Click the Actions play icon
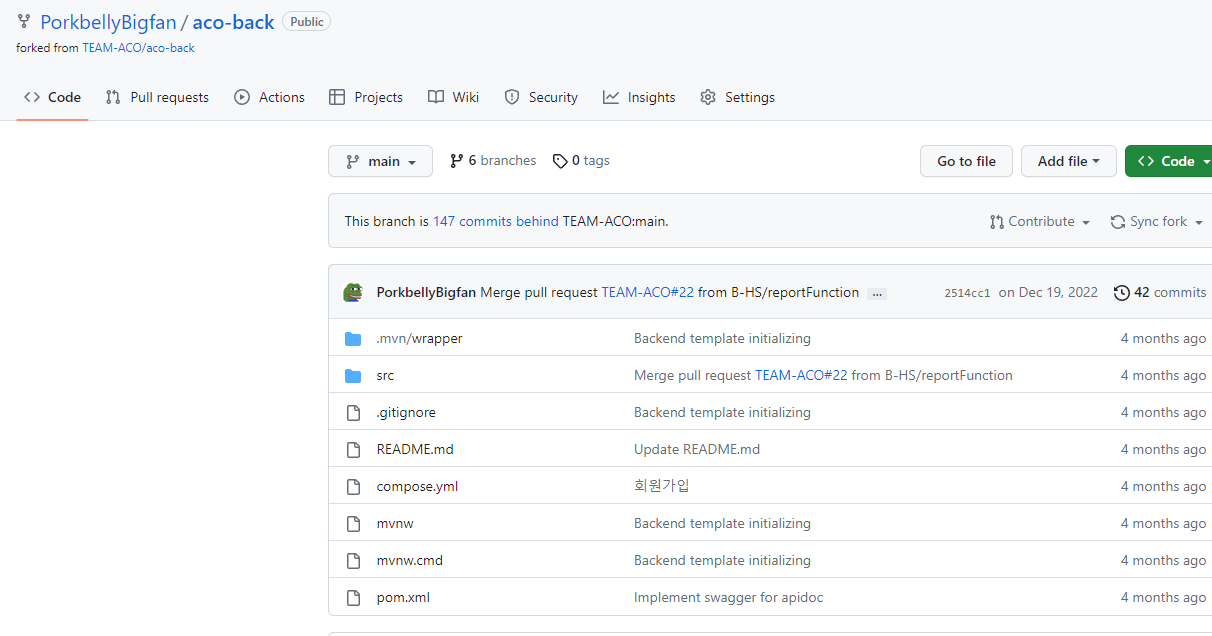This screenshot has height=636, width=1212. (x=242, y=97)
